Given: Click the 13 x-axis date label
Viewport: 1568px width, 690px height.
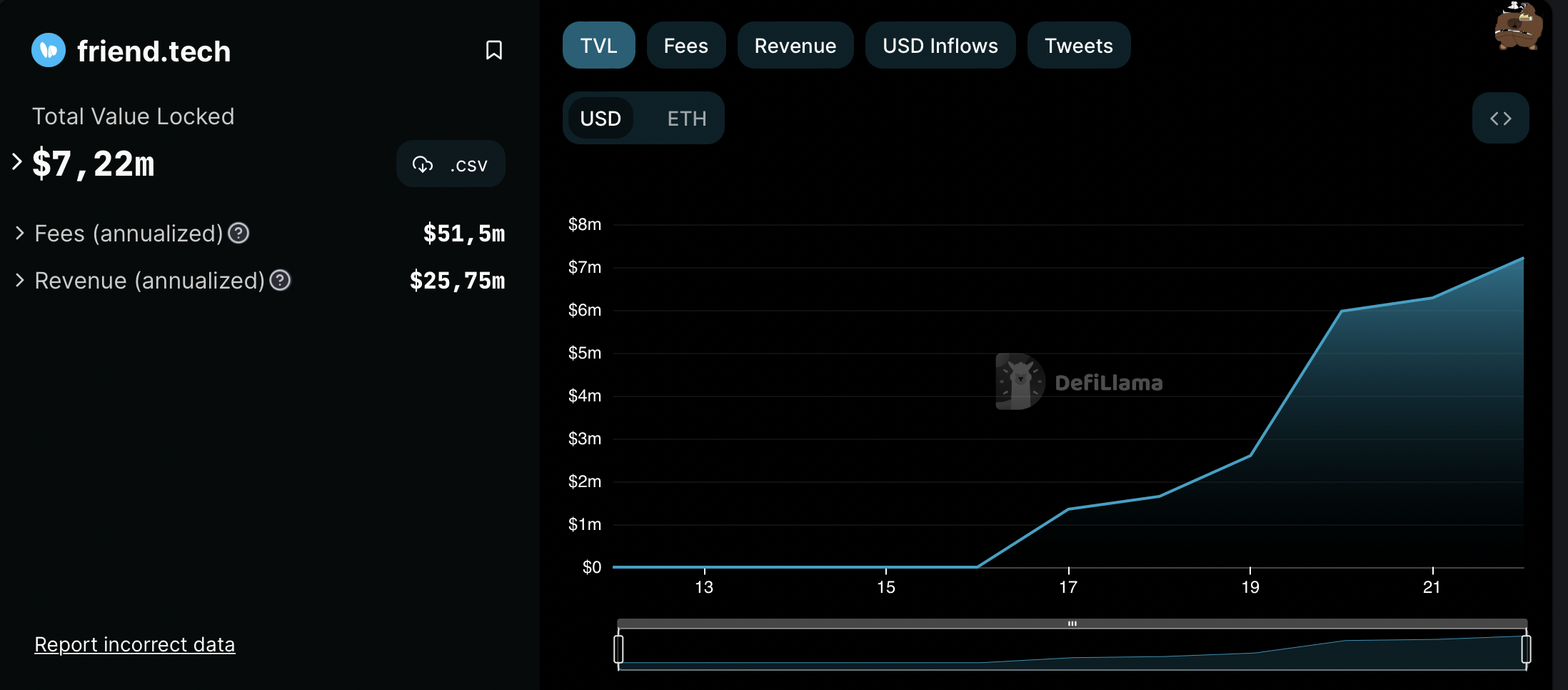Looking at the screenshot, I should 704,587.
